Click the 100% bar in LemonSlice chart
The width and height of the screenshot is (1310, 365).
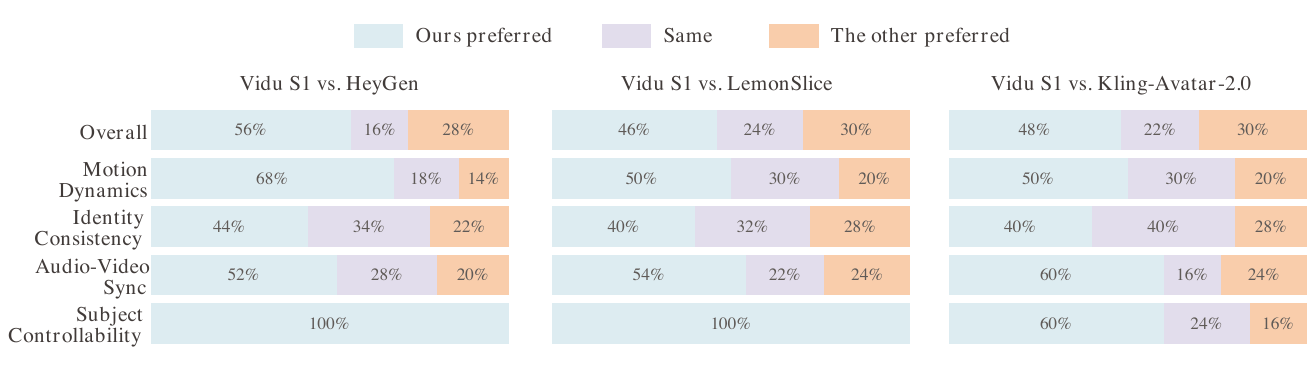[x=731, y=323]
